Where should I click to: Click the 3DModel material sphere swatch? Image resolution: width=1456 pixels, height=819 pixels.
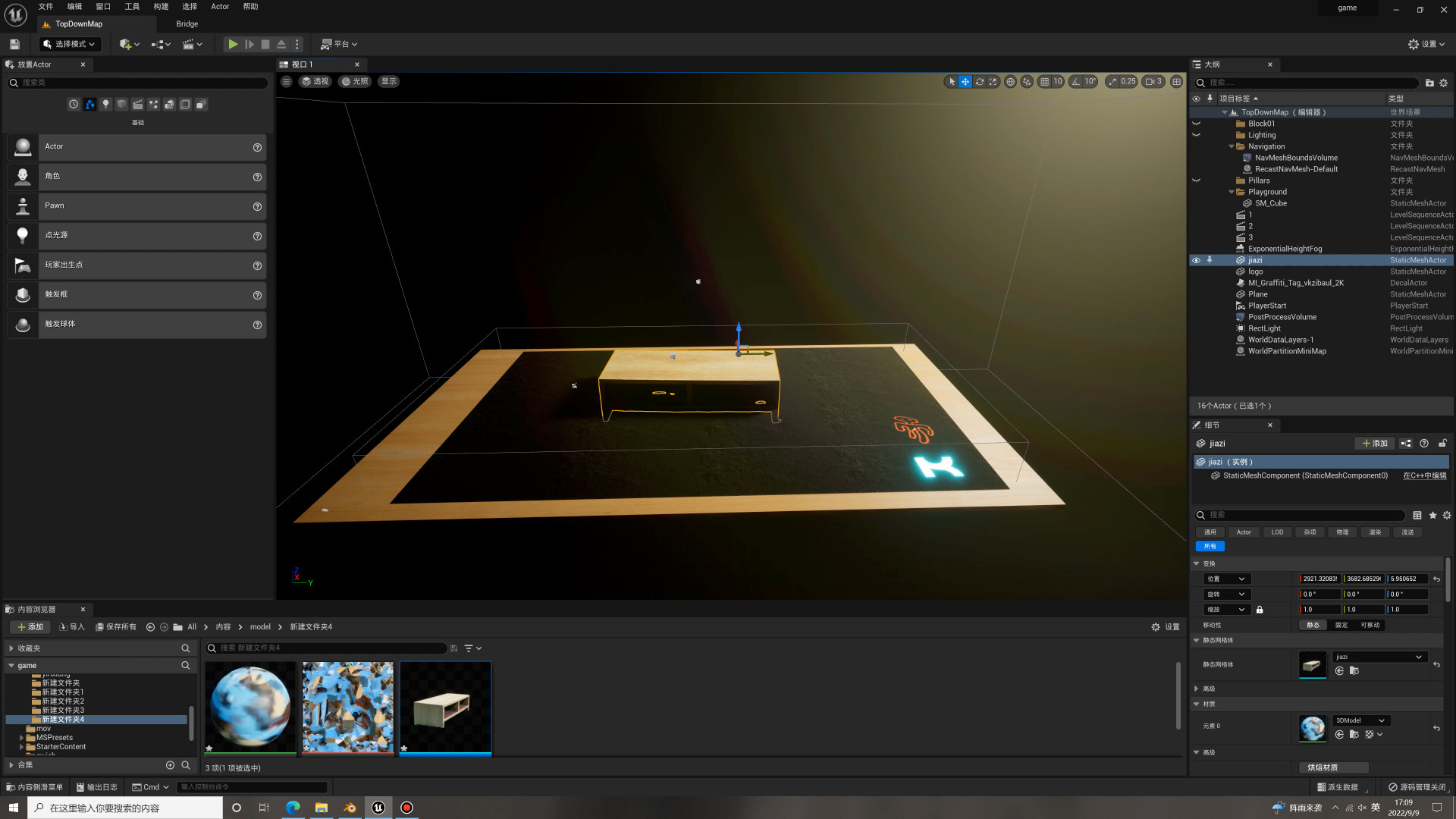pos(1312,728)
